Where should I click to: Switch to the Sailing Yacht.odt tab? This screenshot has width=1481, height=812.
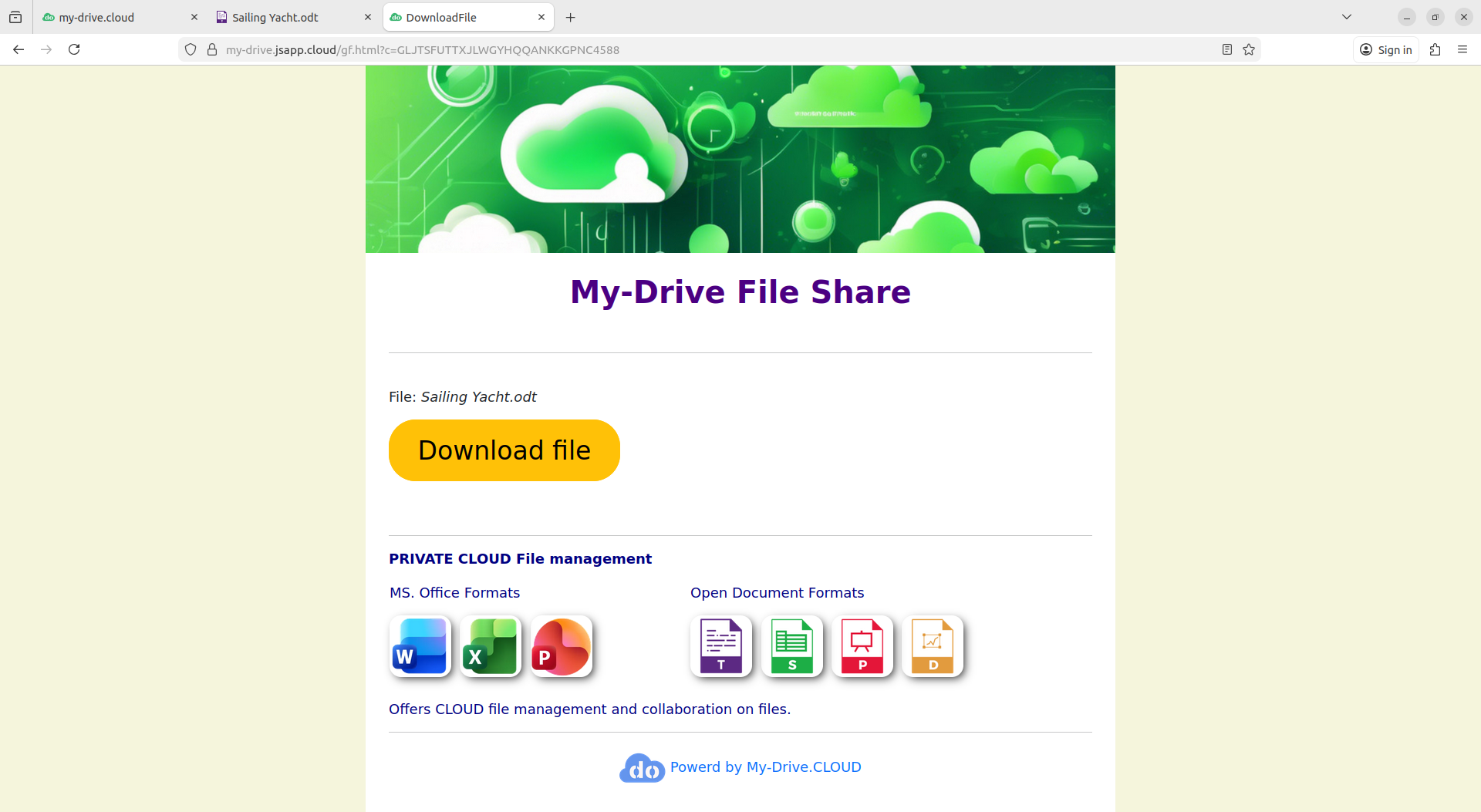coord(275,16)
